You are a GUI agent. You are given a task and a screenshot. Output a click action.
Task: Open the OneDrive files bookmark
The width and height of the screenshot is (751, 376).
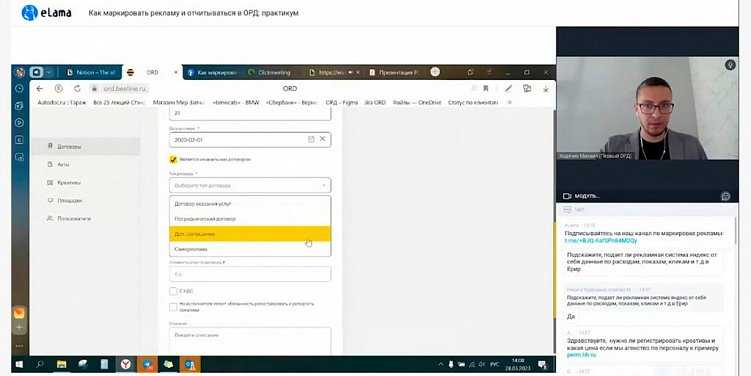pos(417,103)
